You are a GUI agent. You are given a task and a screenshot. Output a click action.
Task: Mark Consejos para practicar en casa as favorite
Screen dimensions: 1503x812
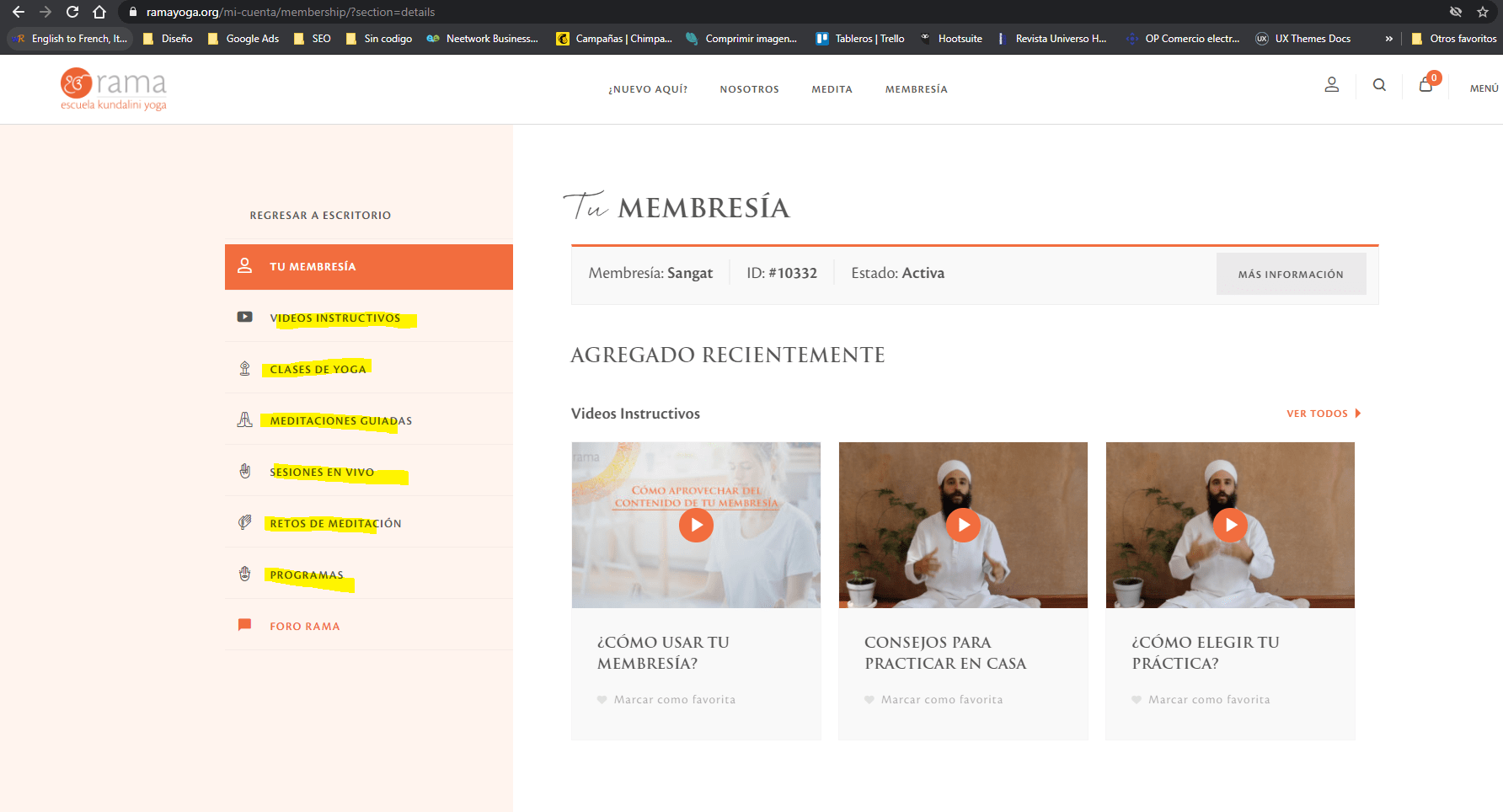[933, 700]
